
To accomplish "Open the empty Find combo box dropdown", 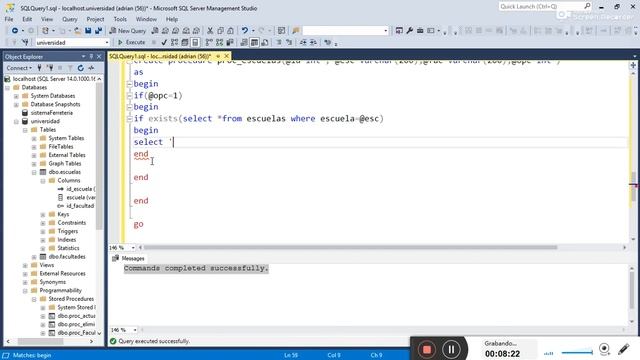I will 385,31.
